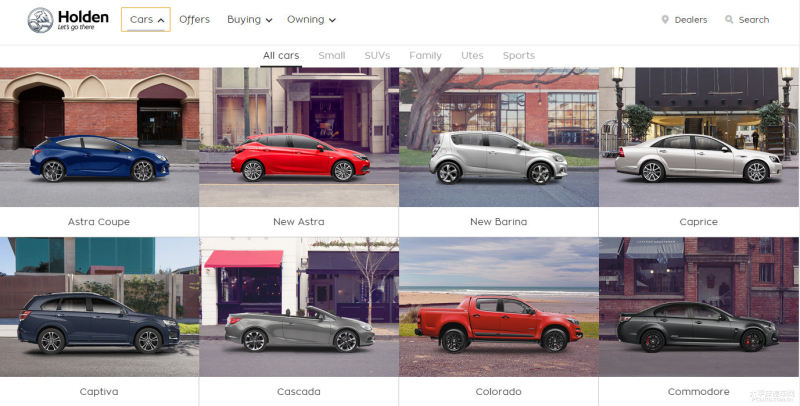
Task: Expand the Buying dropdown menu
Action: [x=249, y=20]
